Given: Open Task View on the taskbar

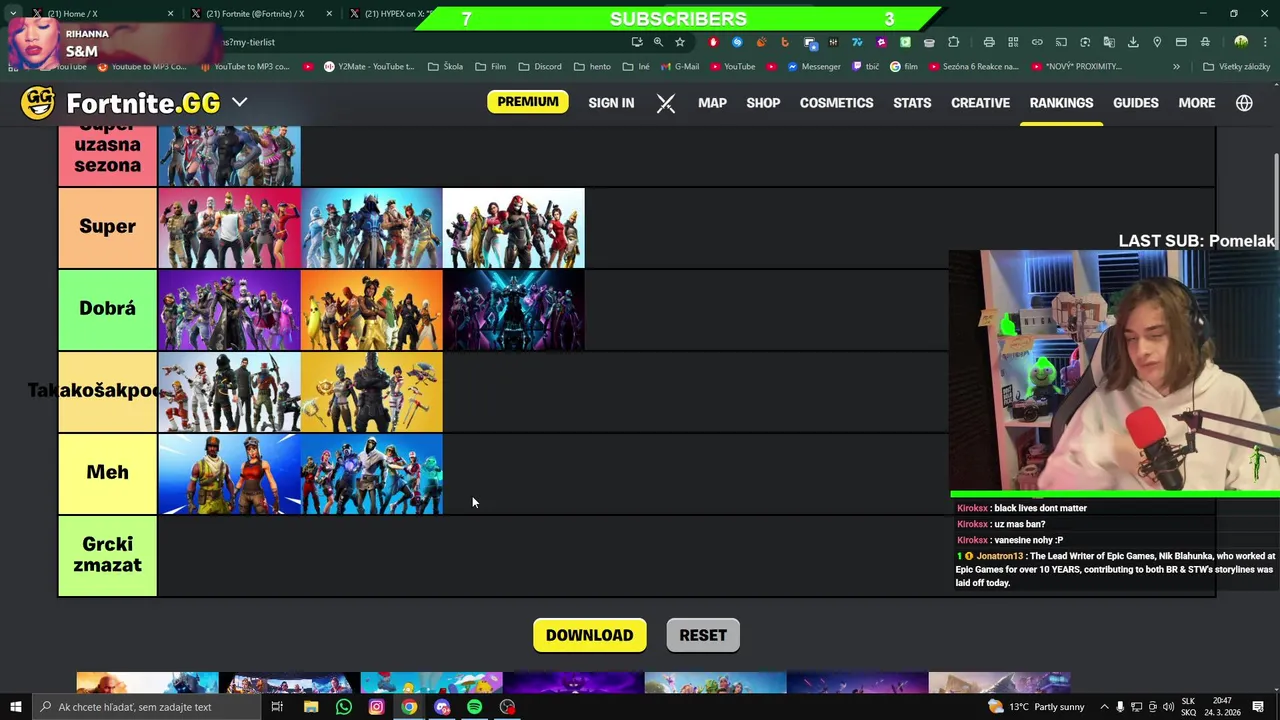Looking at the screenshot, I should (277, 707).
